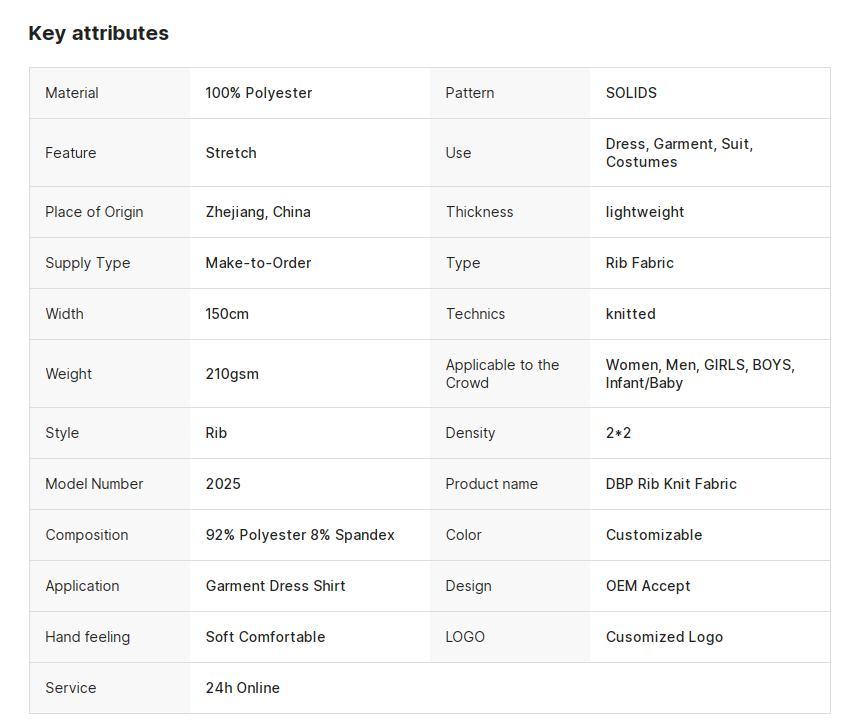Click the lightweight thickness value

tap(645, 212)
